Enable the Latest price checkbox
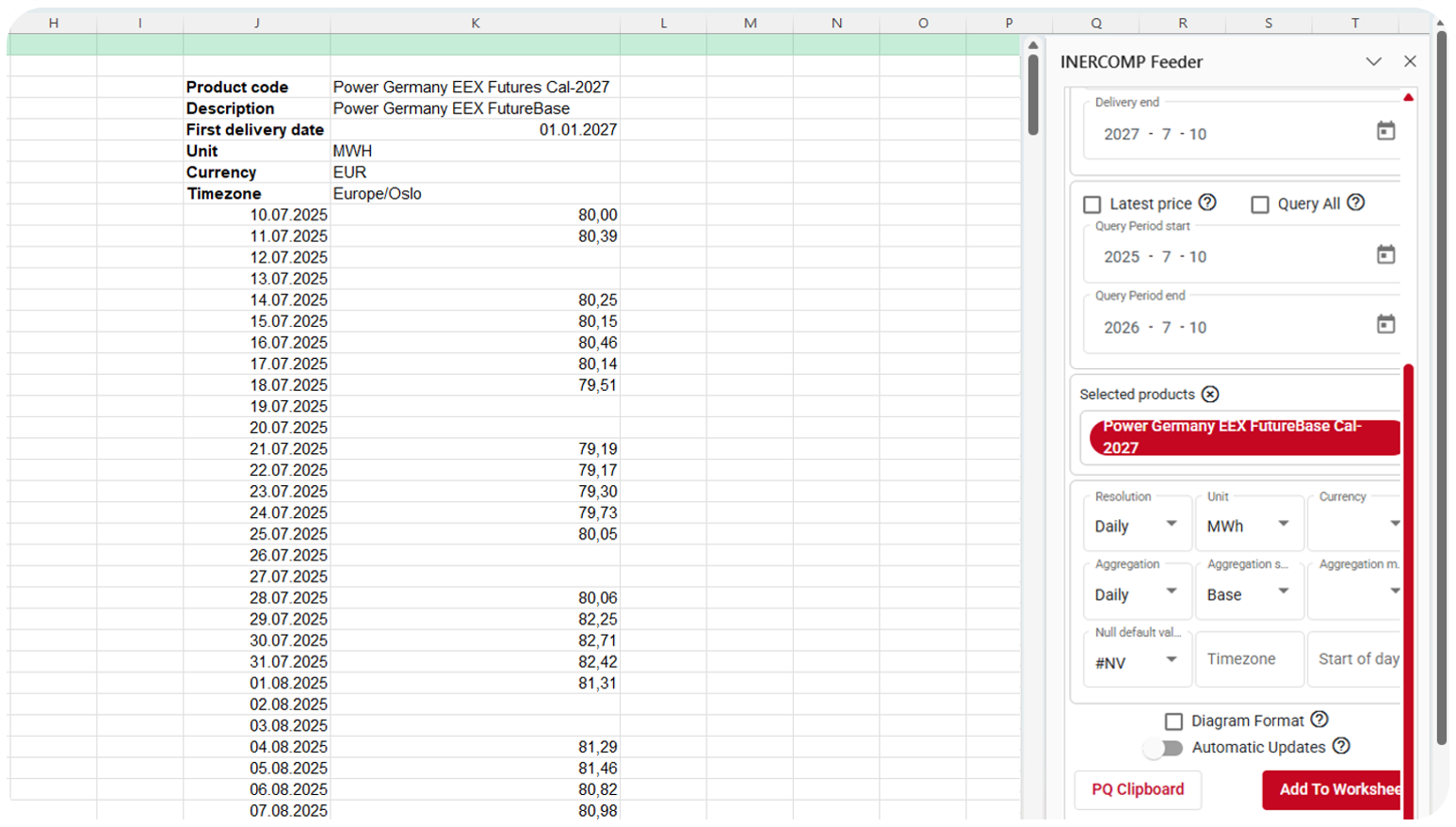1456x827 pixels. coord(1092,204)
